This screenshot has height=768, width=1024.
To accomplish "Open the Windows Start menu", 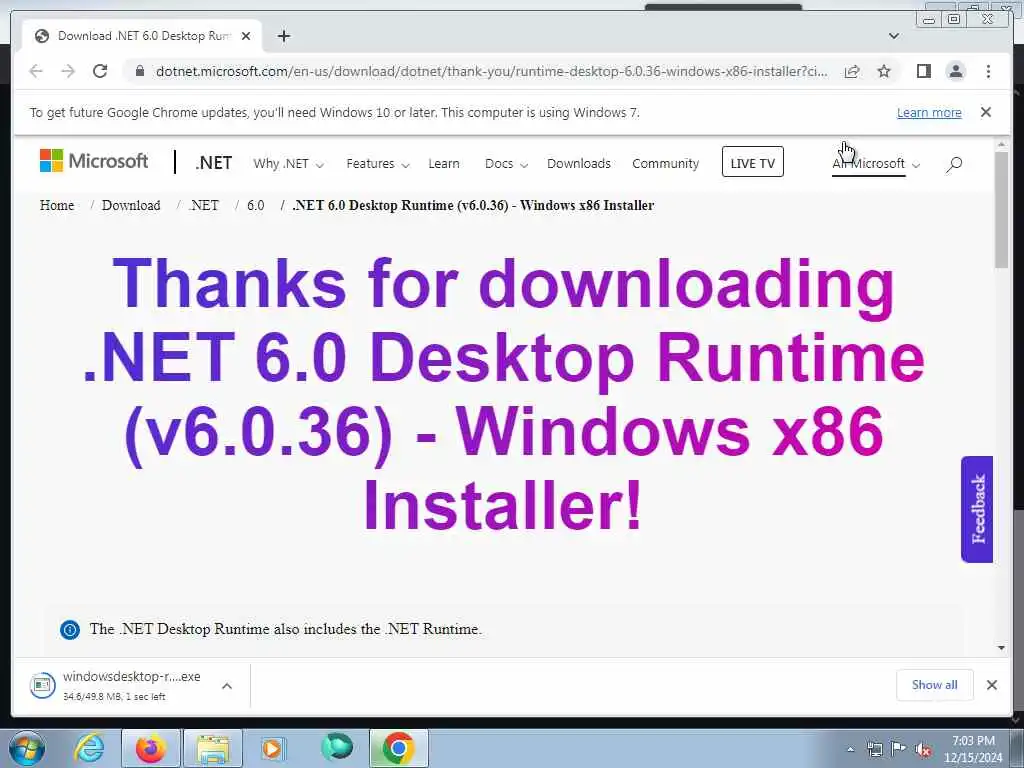I will point(27,748).
